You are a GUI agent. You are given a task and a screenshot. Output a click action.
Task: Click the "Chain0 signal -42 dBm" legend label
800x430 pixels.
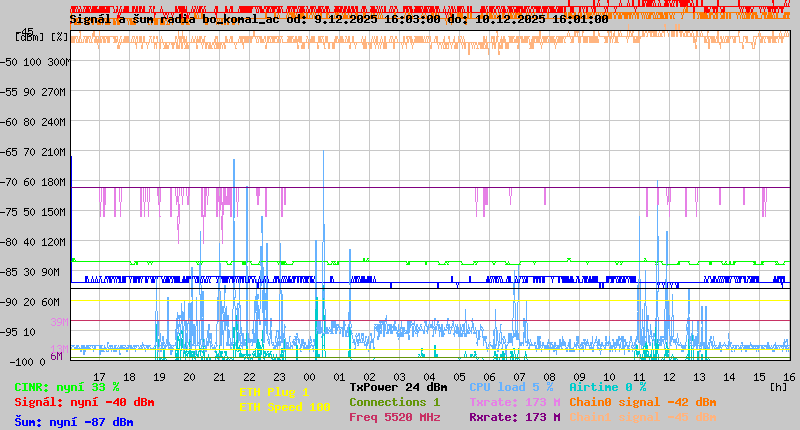pos(643,402)
